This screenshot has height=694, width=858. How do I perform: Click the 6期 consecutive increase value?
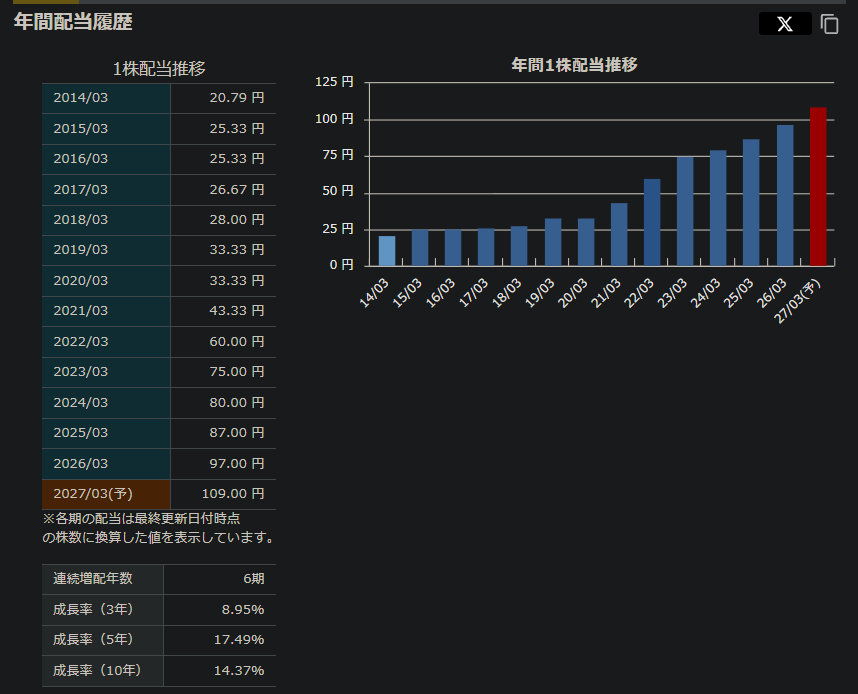254,579
